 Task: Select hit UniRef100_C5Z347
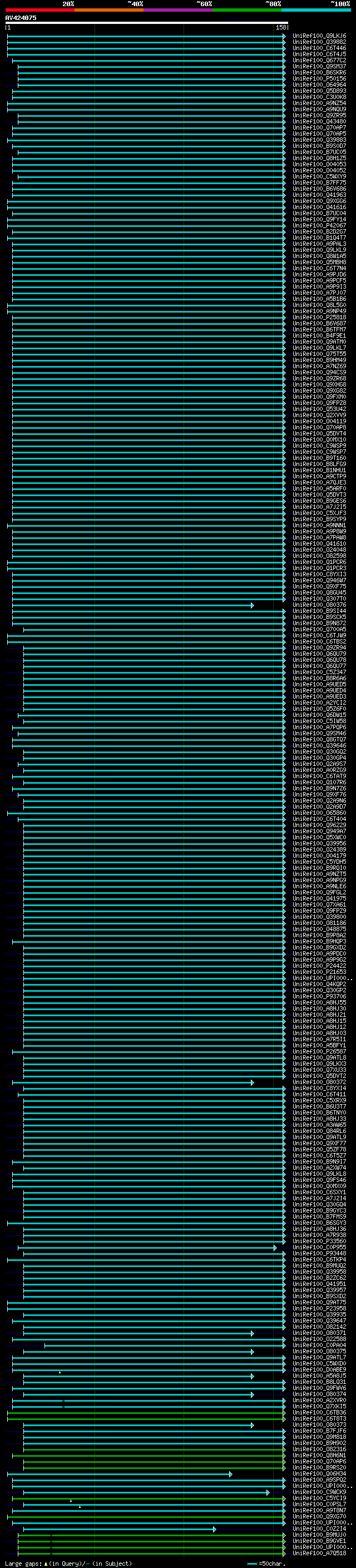click(x=319, y=672)
